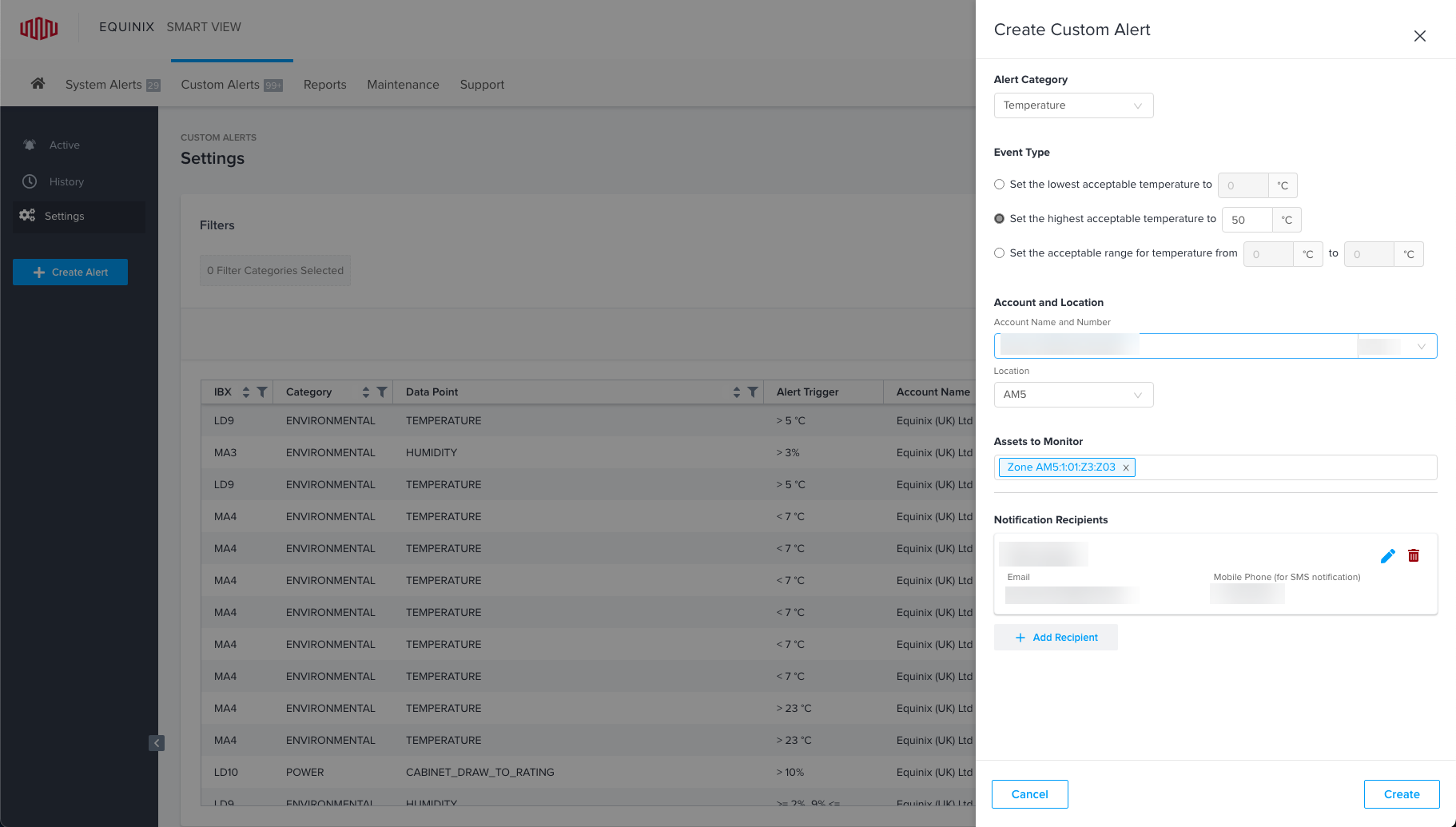Cancel the custom alert
The height and width of the screenshot is (827, 1456).
coord(1030,794)
